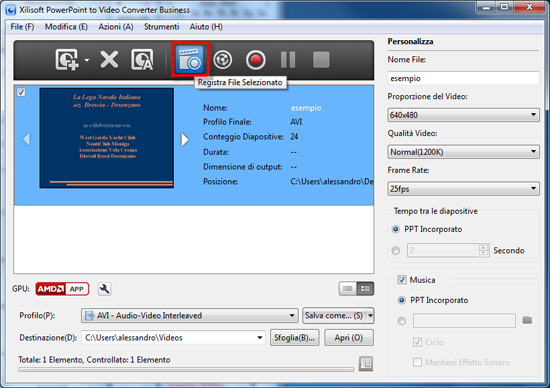Click 'Totale: 1 Elemento, Controllato: 1 Elemento' status
Screen dimensions: 550x388
(x=94, y=360)
